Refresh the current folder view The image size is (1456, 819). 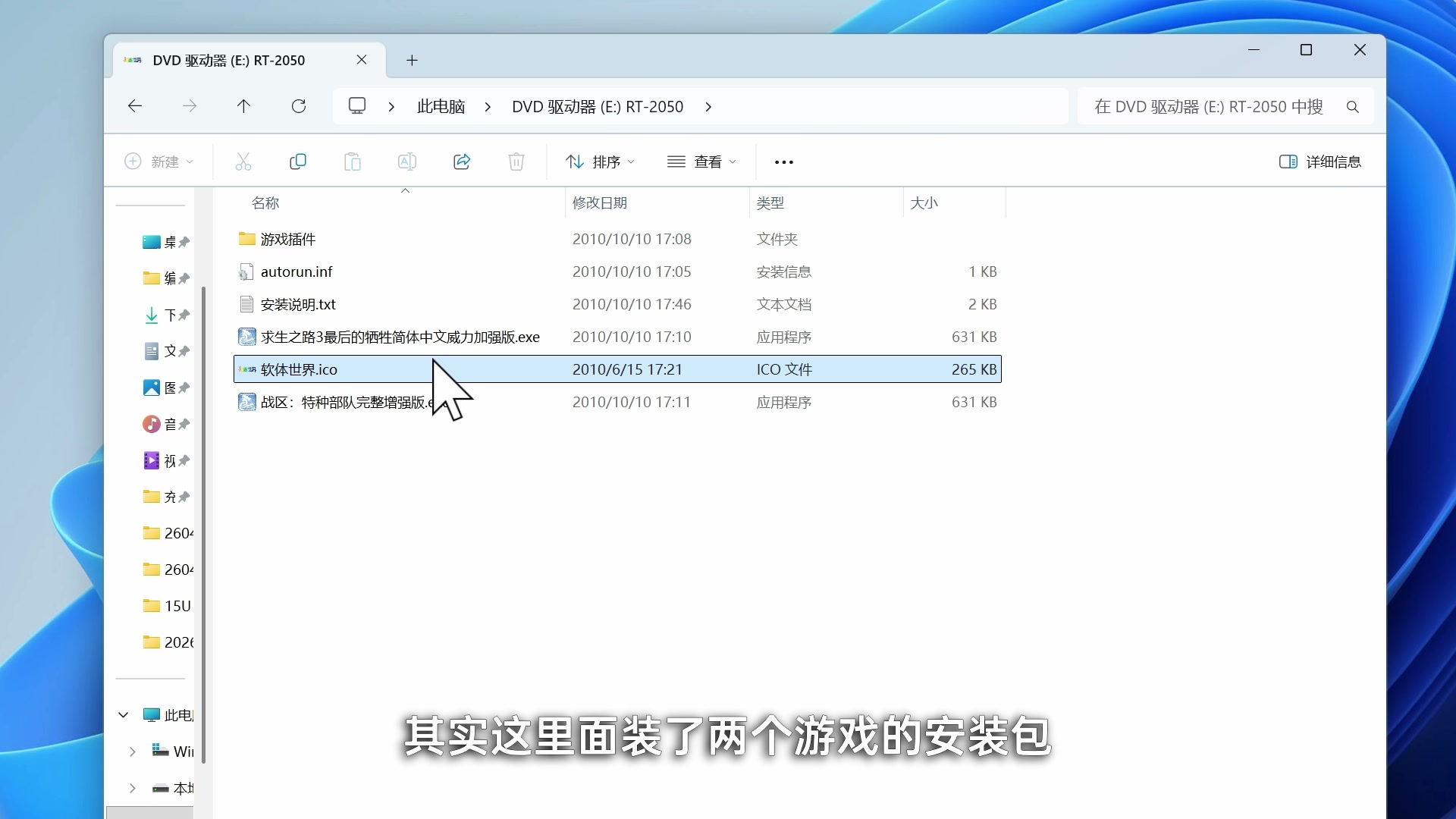[x=299, y=106]
